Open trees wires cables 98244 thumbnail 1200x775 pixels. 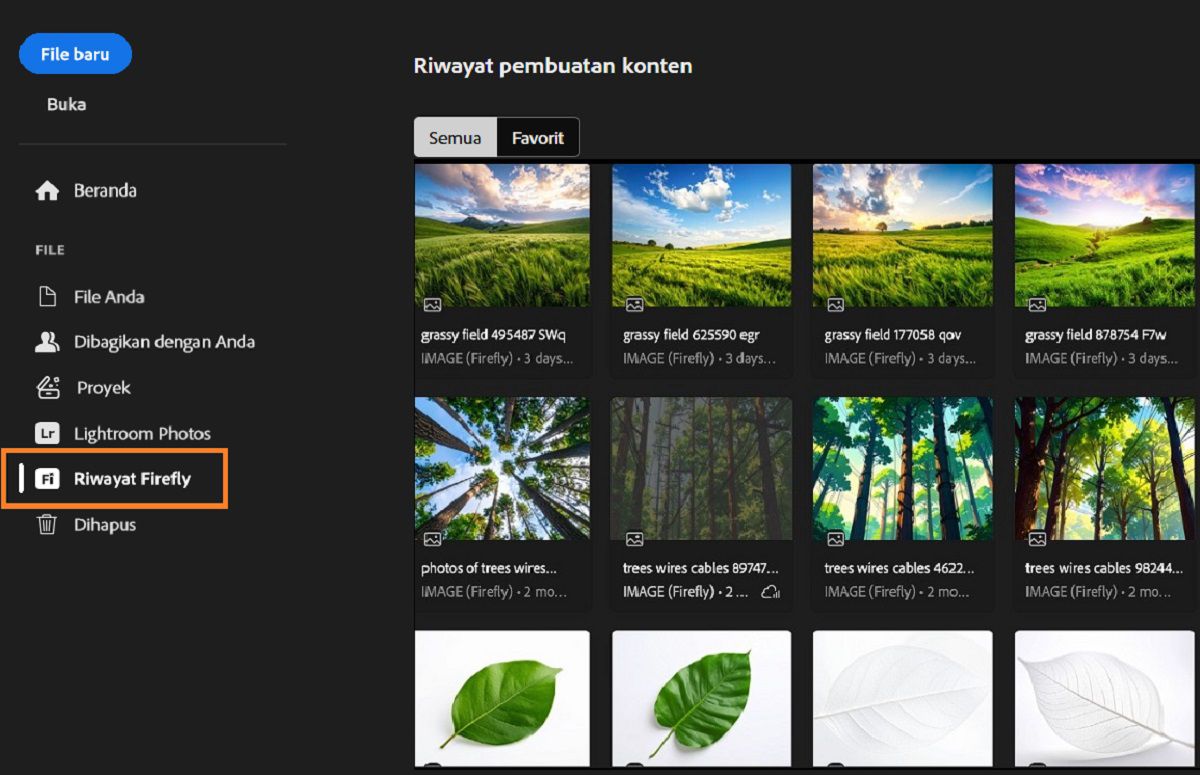point(1105,469)
